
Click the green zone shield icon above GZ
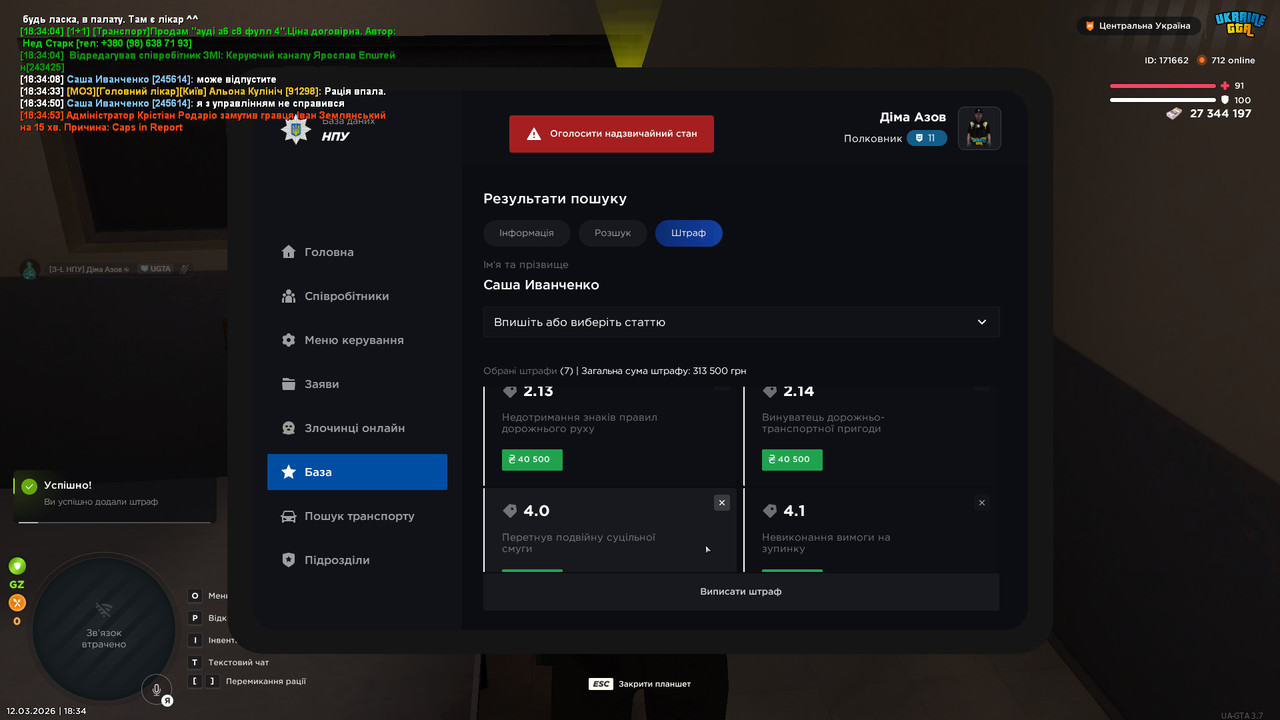(17, 566)
